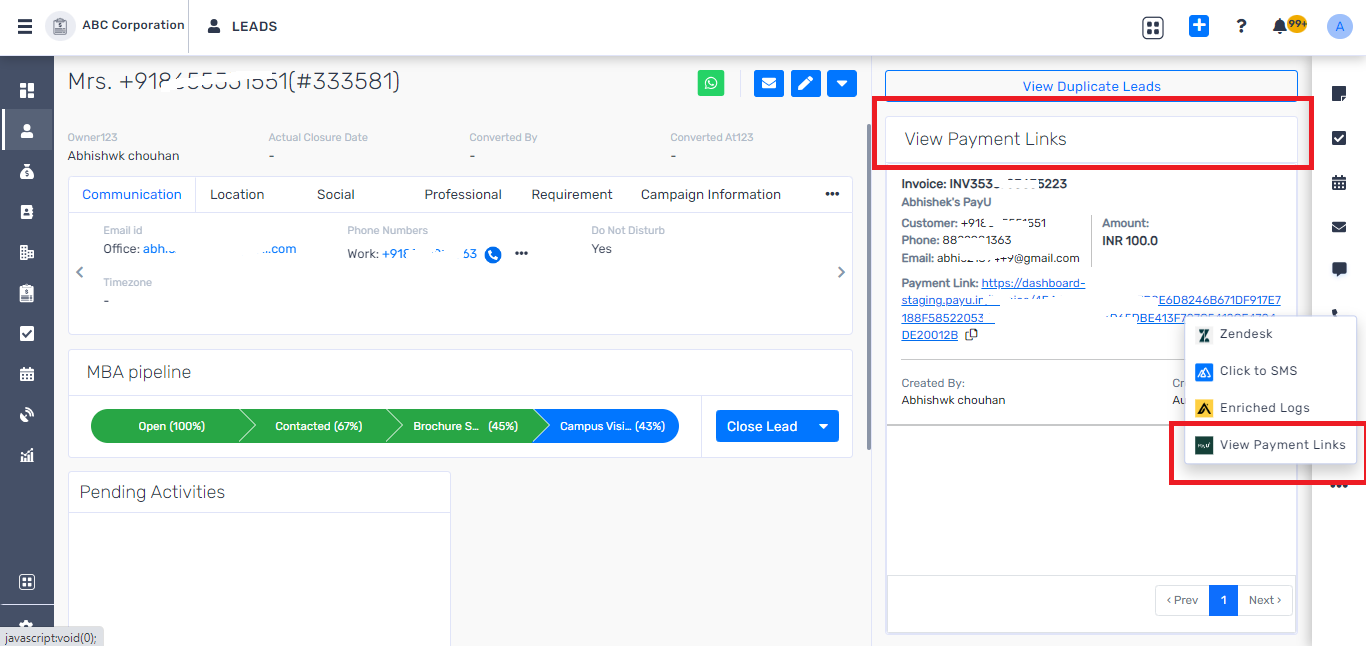Click the Campus Visit pipeline stage
The image size is (1366, 646).
pyautogui.click(x=611, y=426)
